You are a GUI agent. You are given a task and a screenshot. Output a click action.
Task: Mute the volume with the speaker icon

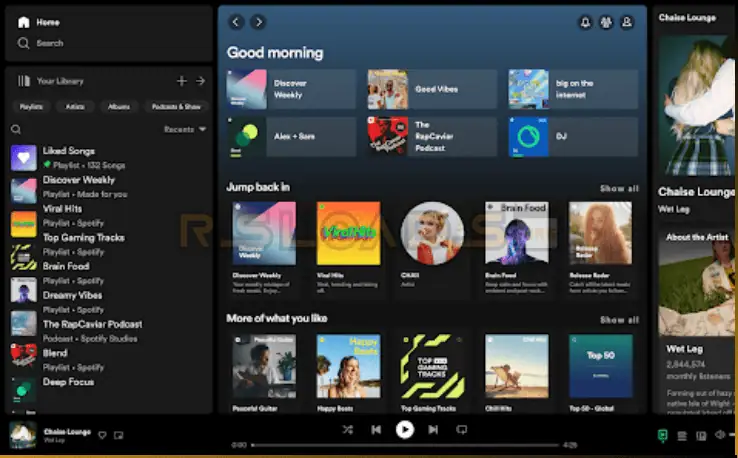point(720,435)
